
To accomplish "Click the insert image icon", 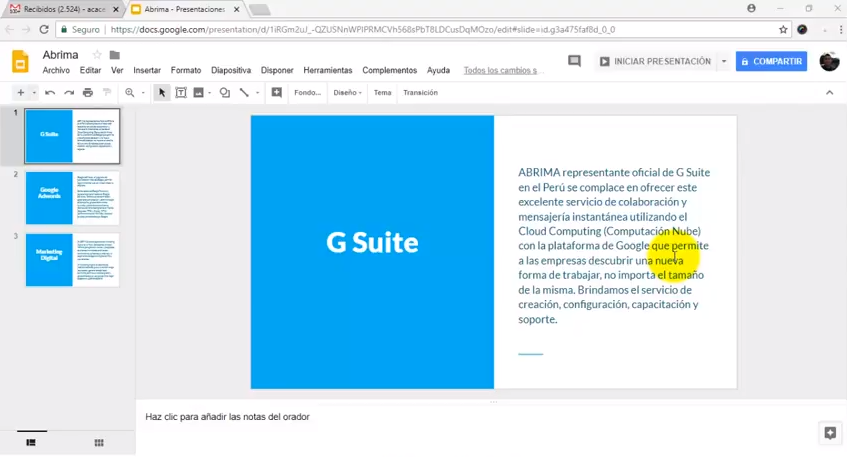I will 199,93.
